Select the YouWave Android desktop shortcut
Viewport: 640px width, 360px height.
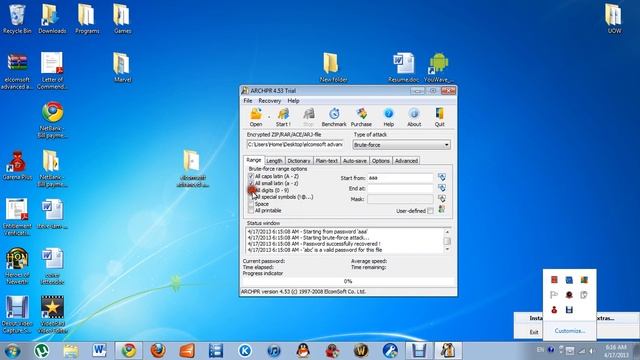point(438,67)
